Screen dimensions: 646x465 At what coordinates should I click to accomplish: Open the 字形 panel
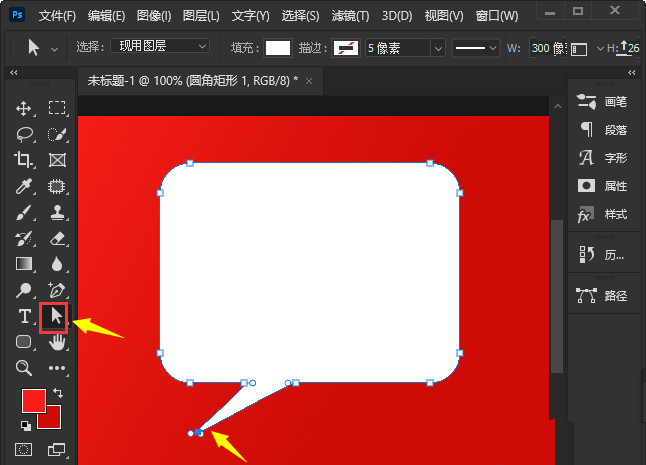click(x=604, y=158)
